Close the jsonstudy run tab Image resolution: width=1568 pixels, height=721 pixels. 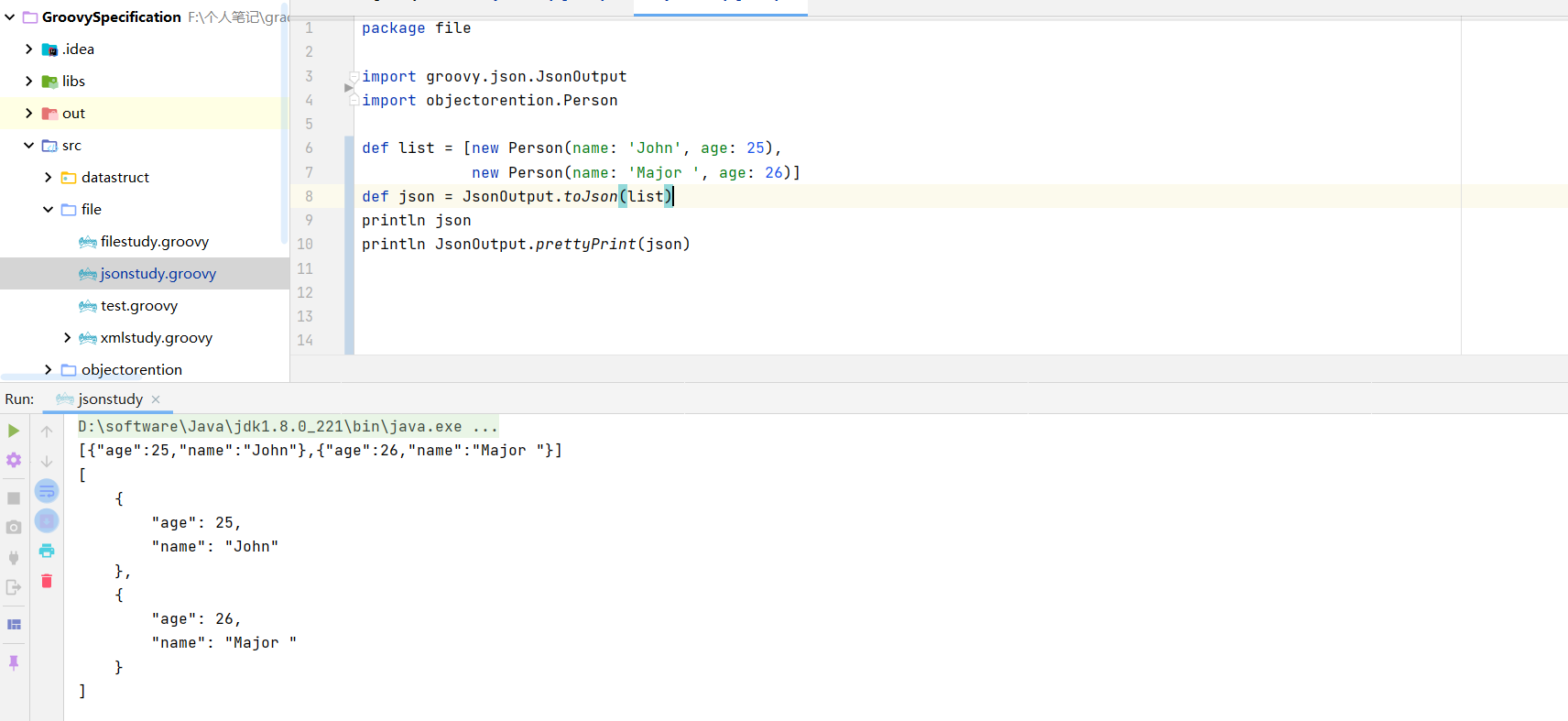156,399
